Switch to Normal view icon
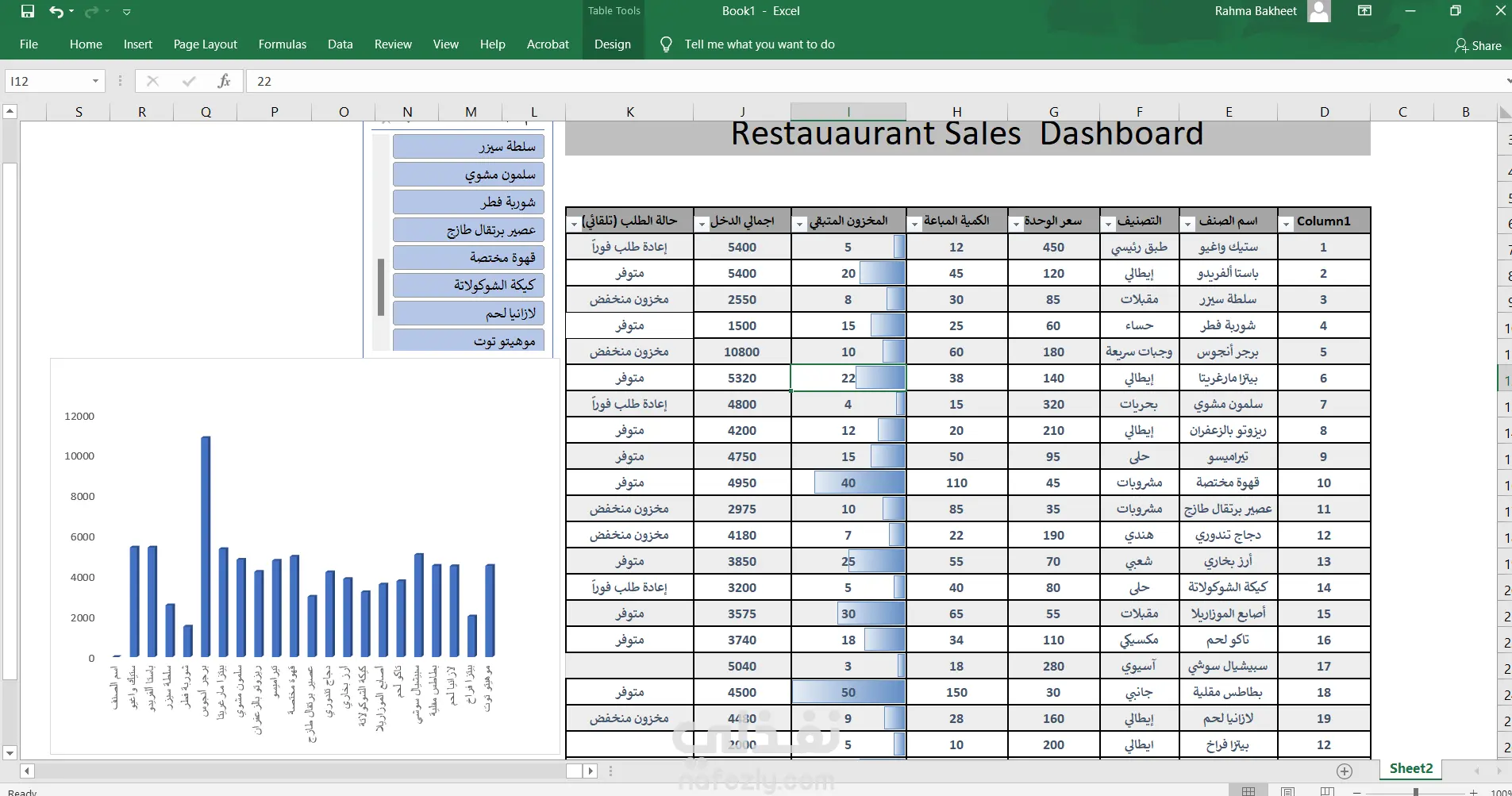Screen dimensions: 1512x796 tap(1248, 791)
